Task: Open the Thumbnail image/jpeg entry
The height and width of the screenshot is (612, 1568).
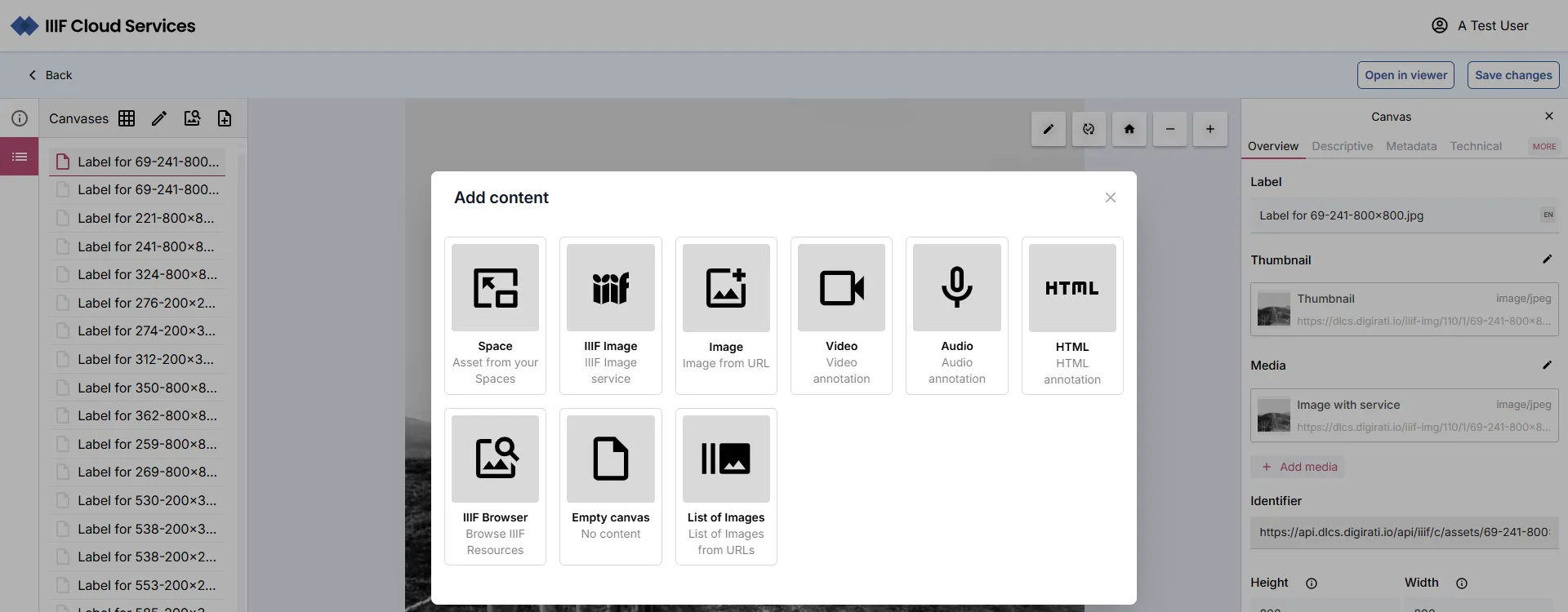Action: tap(1404, 309)
